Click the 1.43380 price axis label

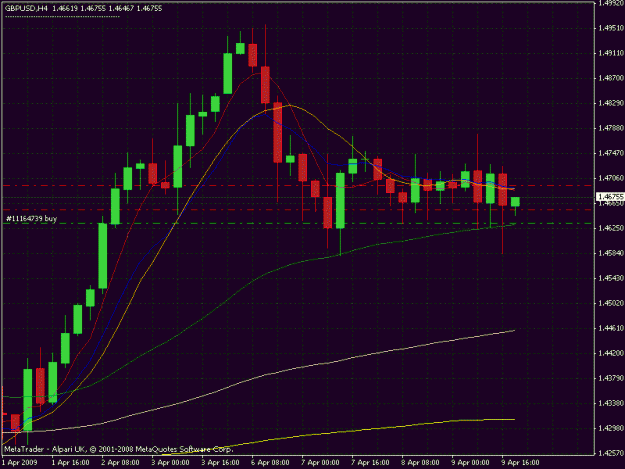tap(610, 403)
